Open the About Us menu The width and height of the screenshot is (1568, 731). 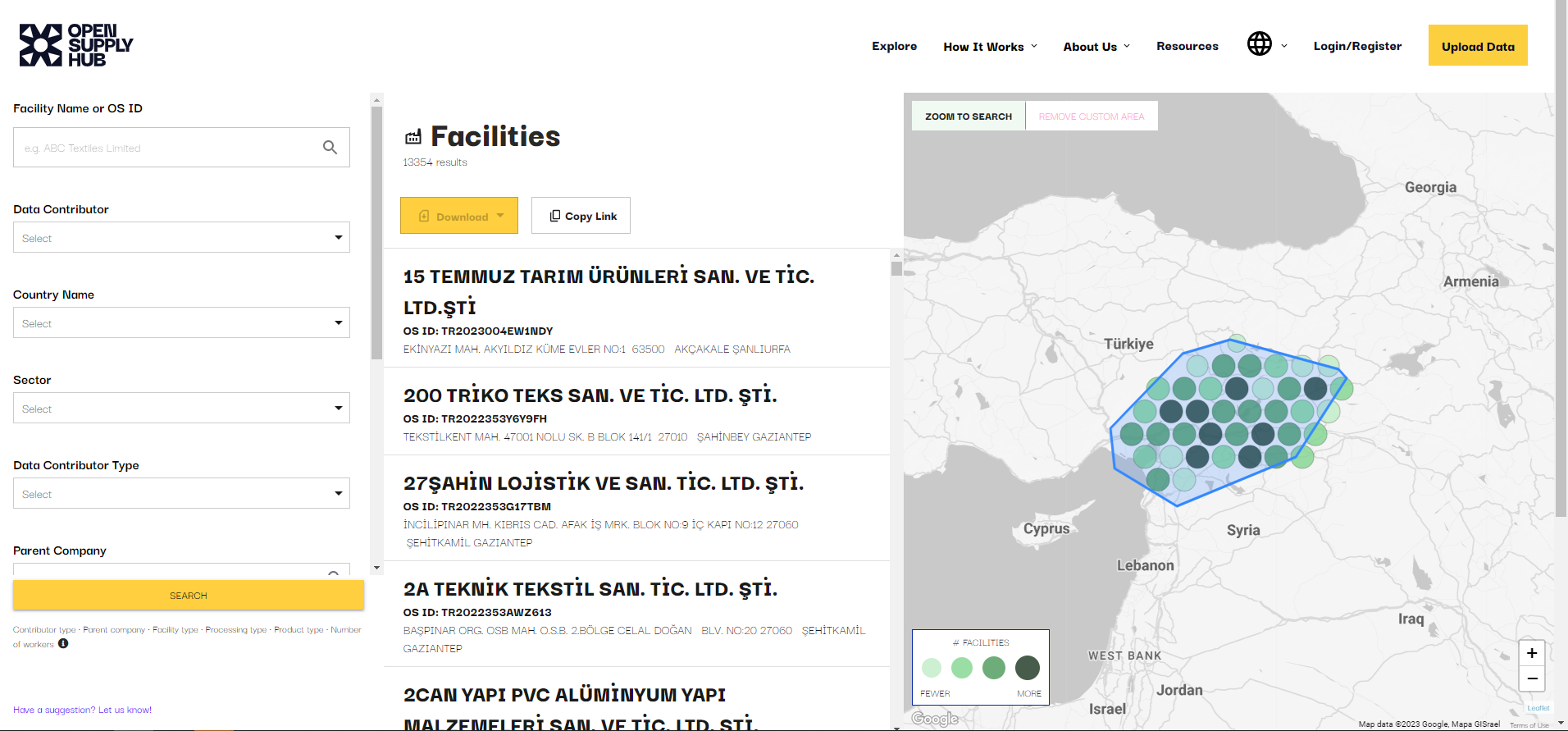coord(1096,47)
